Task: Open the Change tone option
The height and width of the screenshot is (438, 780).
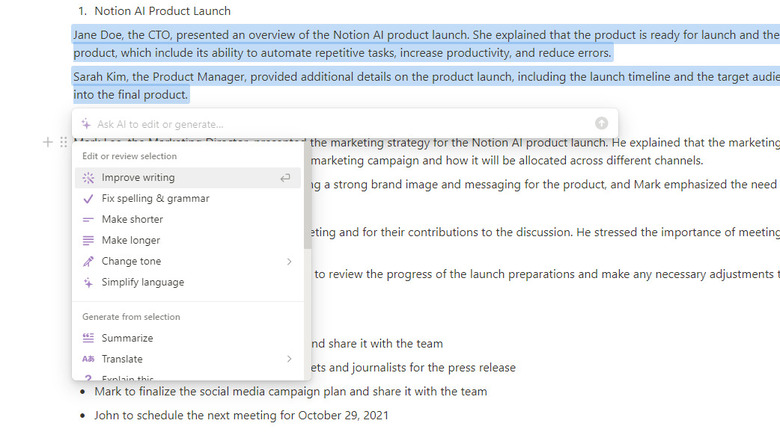Action: coord(188,261)
